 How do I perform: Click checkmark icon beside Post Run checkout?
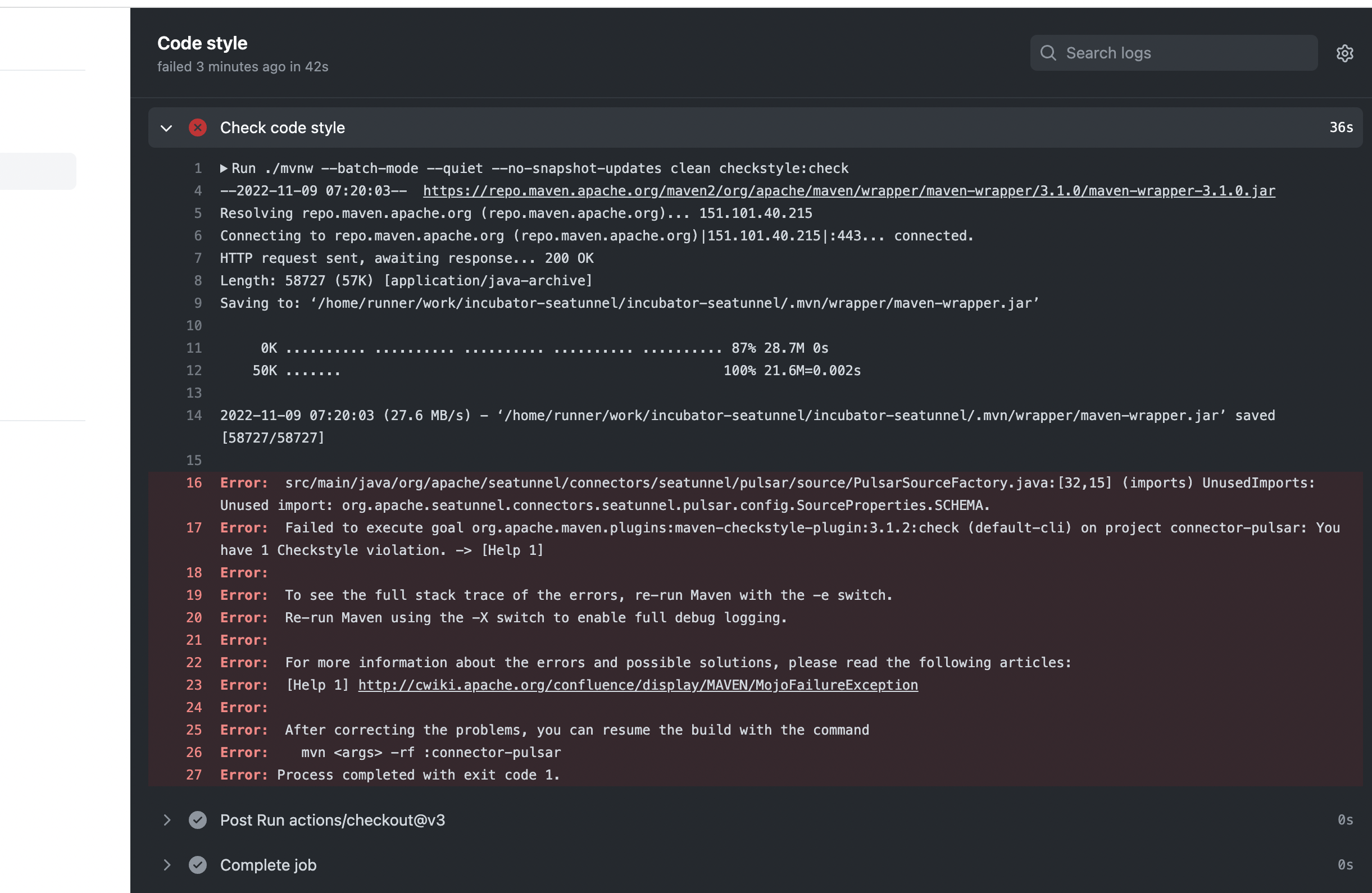point(198,820)
